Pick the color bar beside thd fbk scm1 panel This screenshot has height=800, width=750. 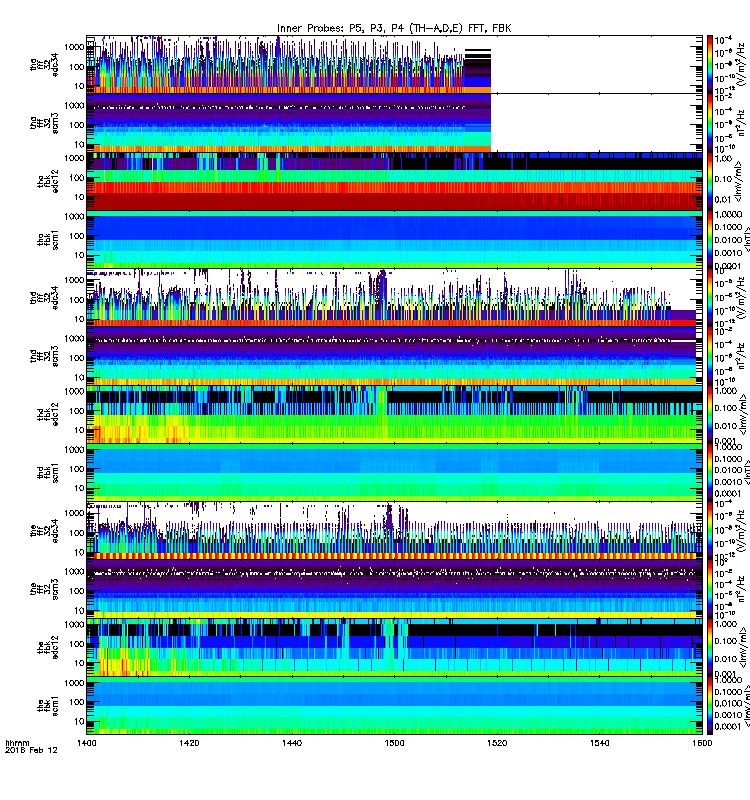pos(709,473)
